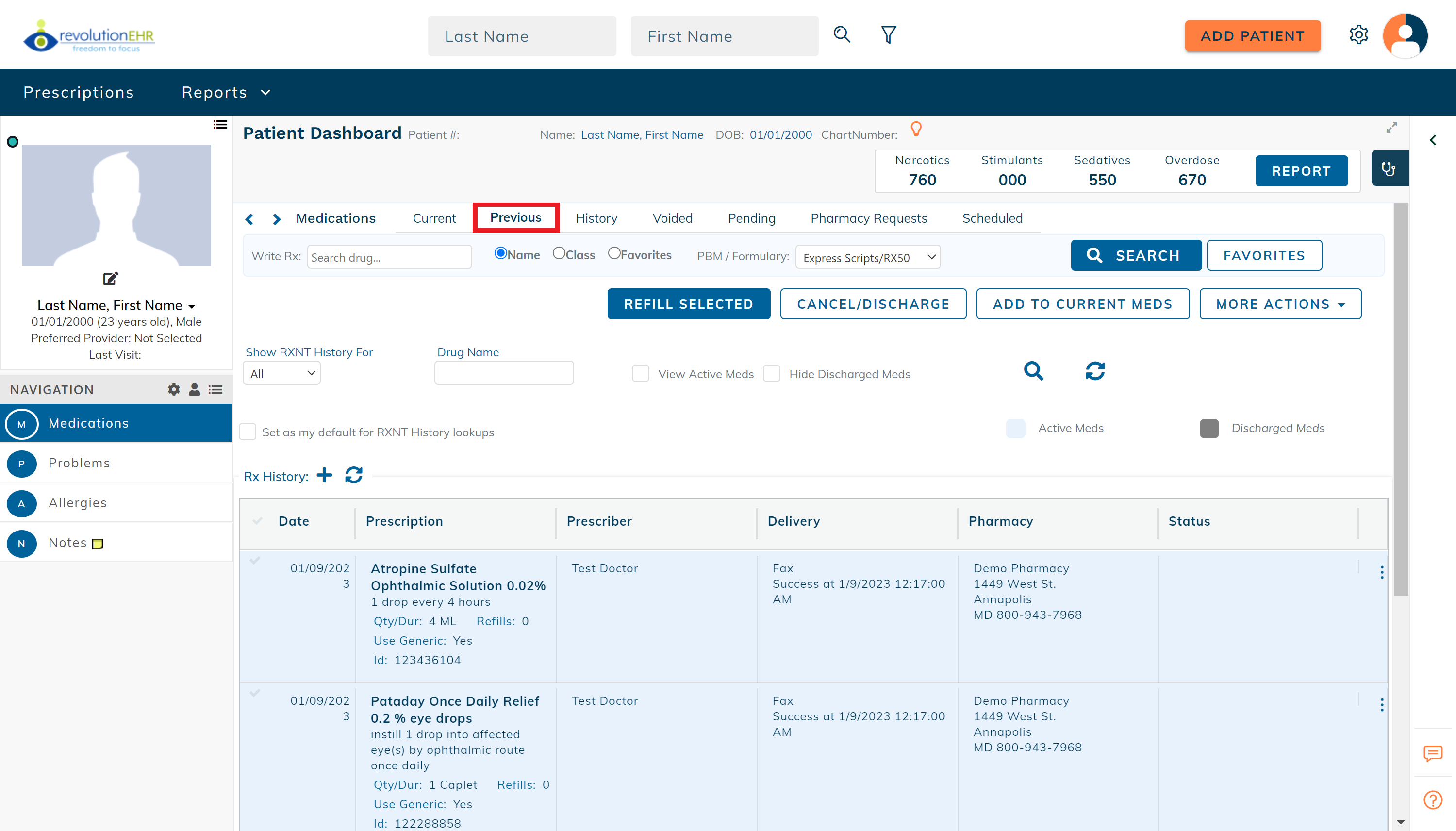Click the refresh icon next to Rx History
The image size is (1456, 831).
(x=353, y=475)
